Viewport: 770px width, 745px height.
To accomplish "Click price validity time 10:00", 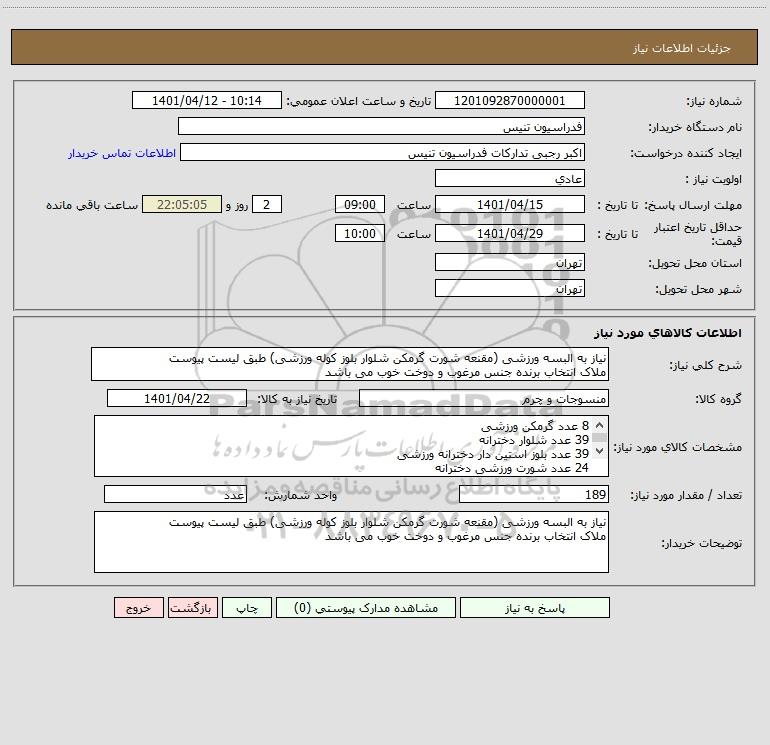I will point(359,233).
